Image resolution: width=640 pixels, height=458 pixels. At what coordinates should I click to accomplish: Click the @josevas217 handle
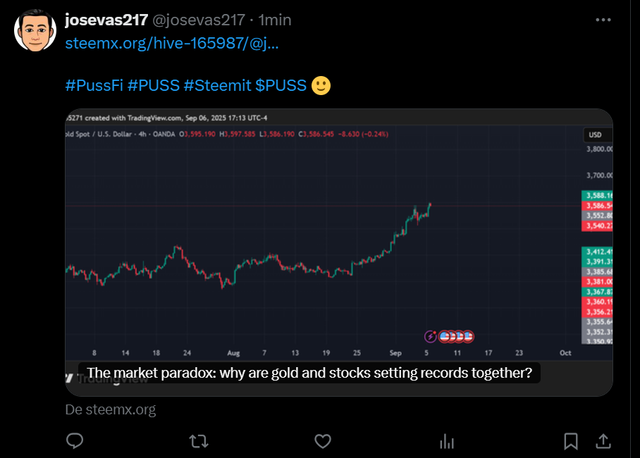[198, 20]
